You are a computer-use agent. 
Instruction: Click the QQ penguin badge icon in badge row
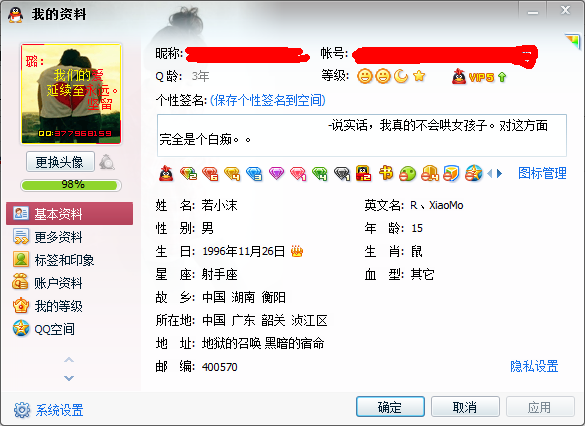pyautogui.click(x=166, y=173)
